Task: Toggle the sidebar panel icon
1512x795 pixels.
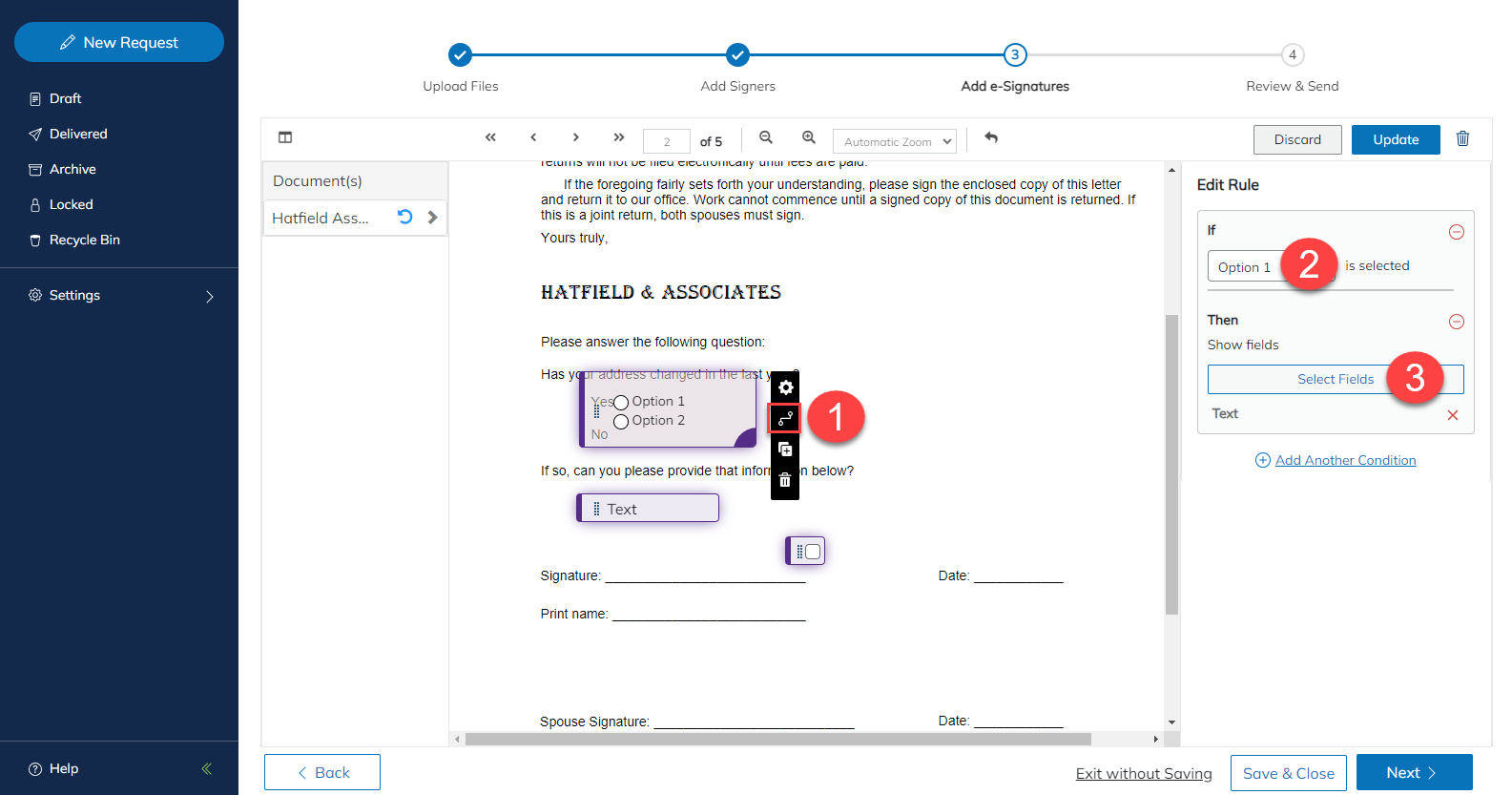Action: [285, 137]
